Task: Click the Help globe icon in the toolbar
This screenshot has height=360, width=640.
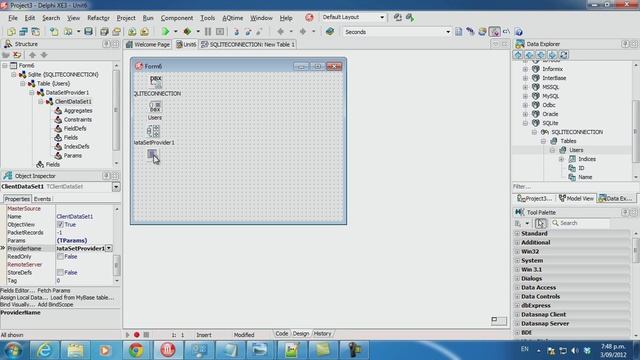Action: coord(518,31)
